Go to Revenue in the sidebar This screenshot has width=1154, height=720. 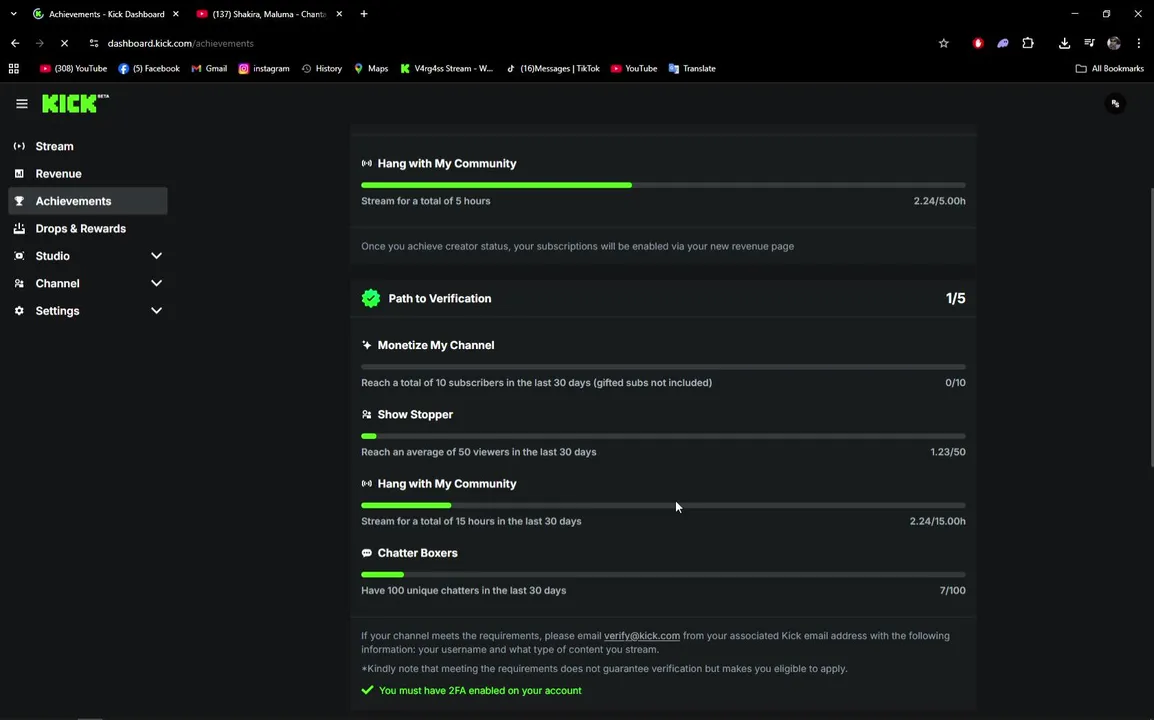pyautogui.click(x=58, y=174)
